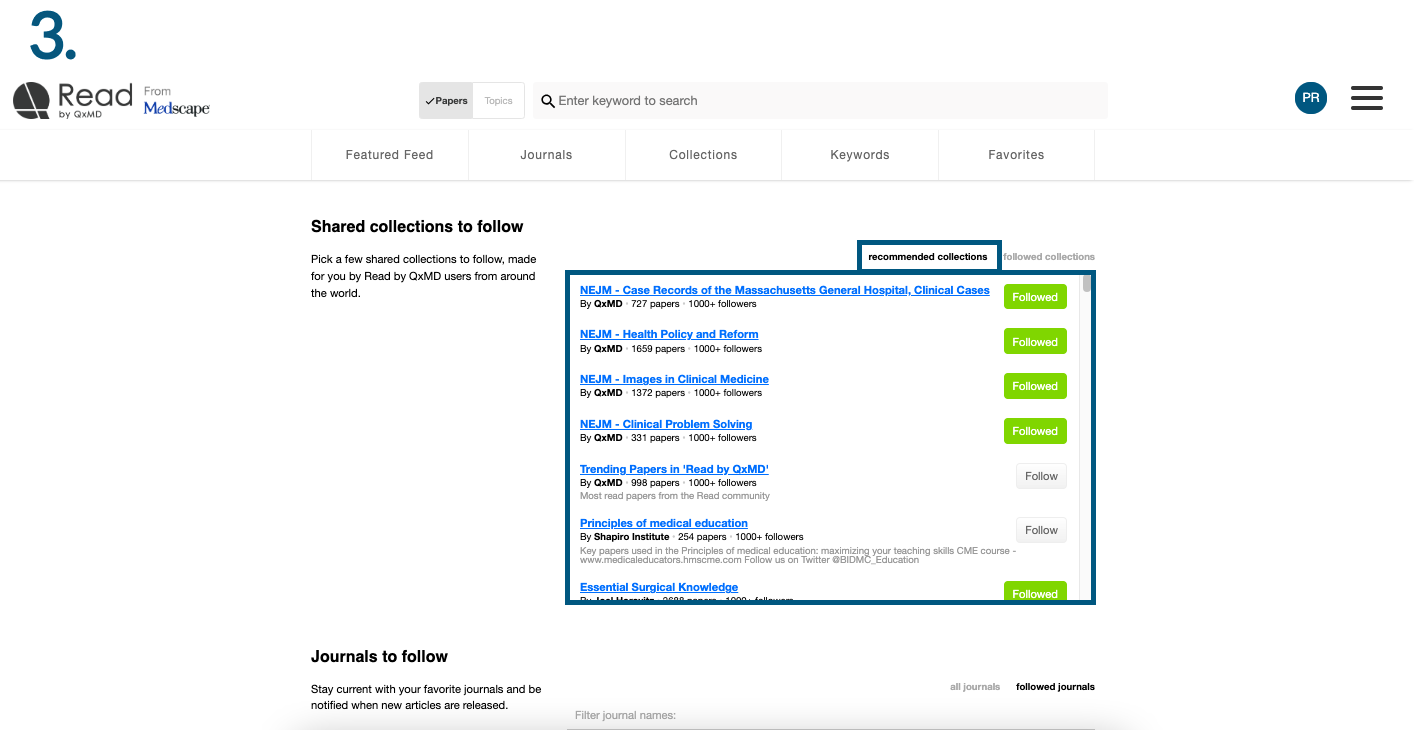The width and height of the screenshot is (1414, 730).
Task: Click the Read by QxMD logo
Action: coord(73,101)
